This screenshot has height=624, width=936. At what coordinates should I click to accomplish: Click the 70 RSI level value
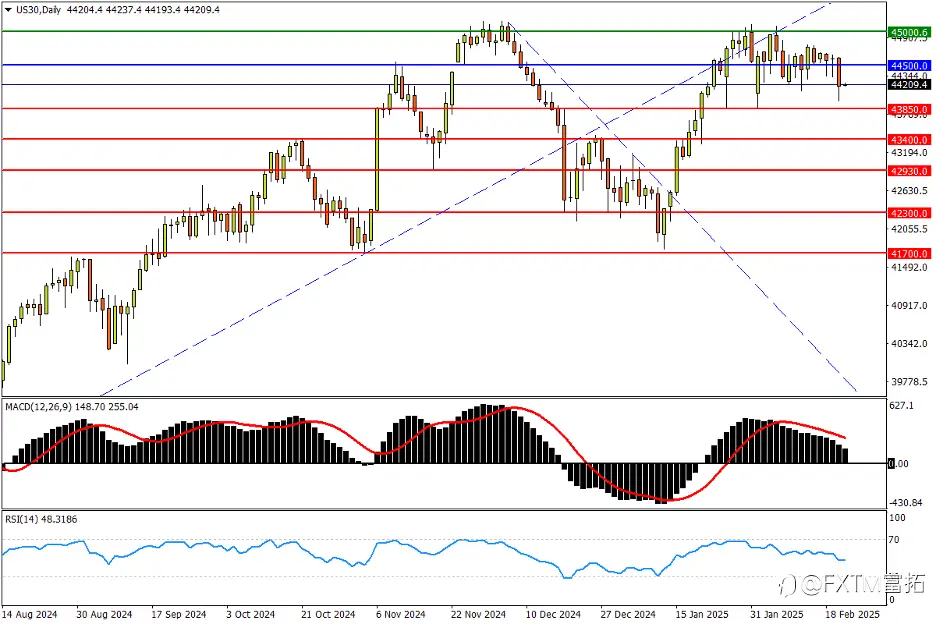(x=894, y=539)
